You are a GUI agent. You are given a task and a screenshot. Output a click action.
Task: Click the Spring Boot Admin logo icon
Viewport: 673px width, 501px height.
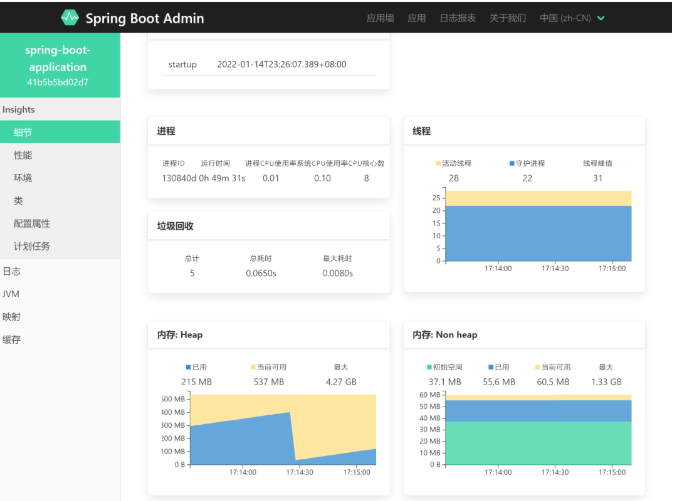[x=70, y=18]
